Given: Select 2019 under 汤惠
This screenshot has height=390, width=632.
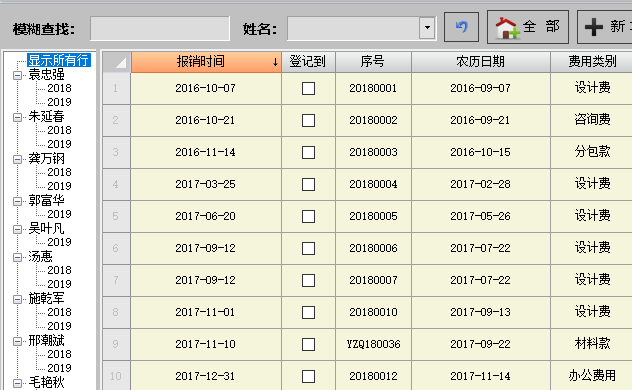Looking at the screenshot, I should [x=59, y=284].
